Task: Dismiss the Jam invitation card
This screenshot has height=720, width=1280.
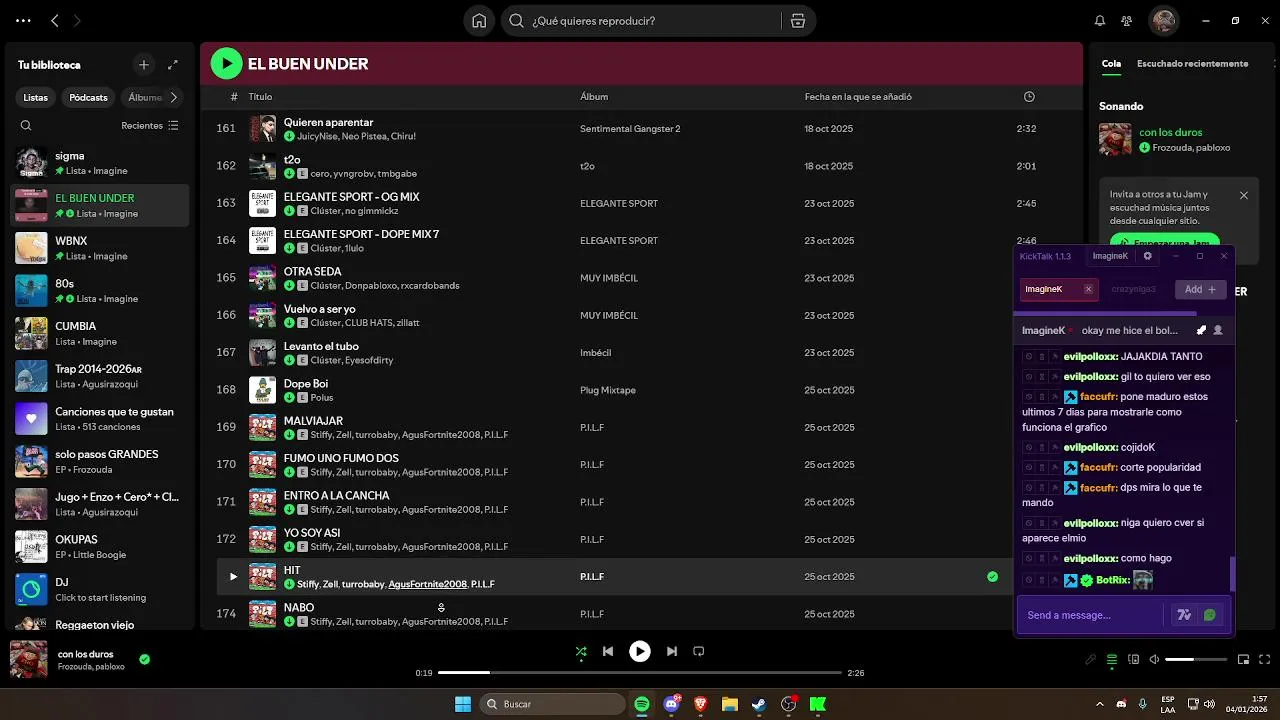Action: point(1244,195)
